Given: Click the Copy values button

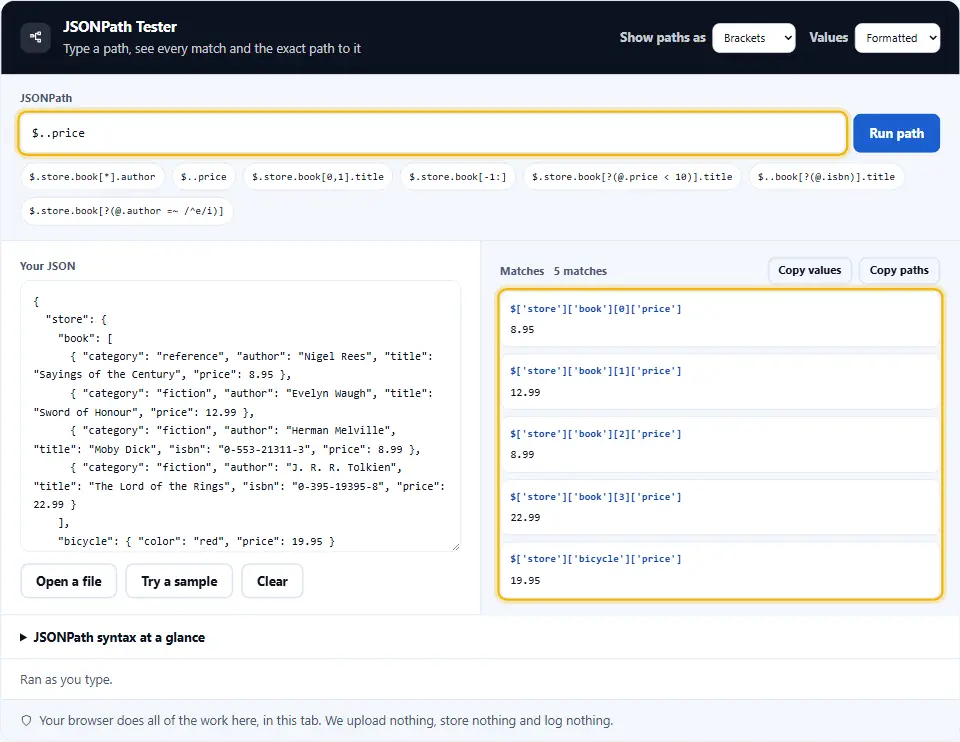Looking at the screenshot, I should click(809, 271).
